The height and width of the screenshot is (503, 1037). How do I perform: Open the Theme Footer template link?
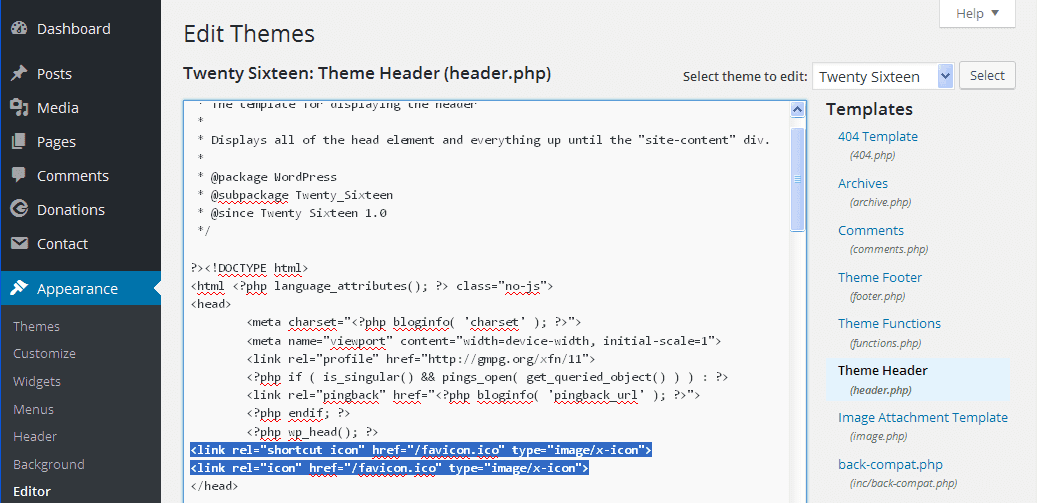point(880,277)
